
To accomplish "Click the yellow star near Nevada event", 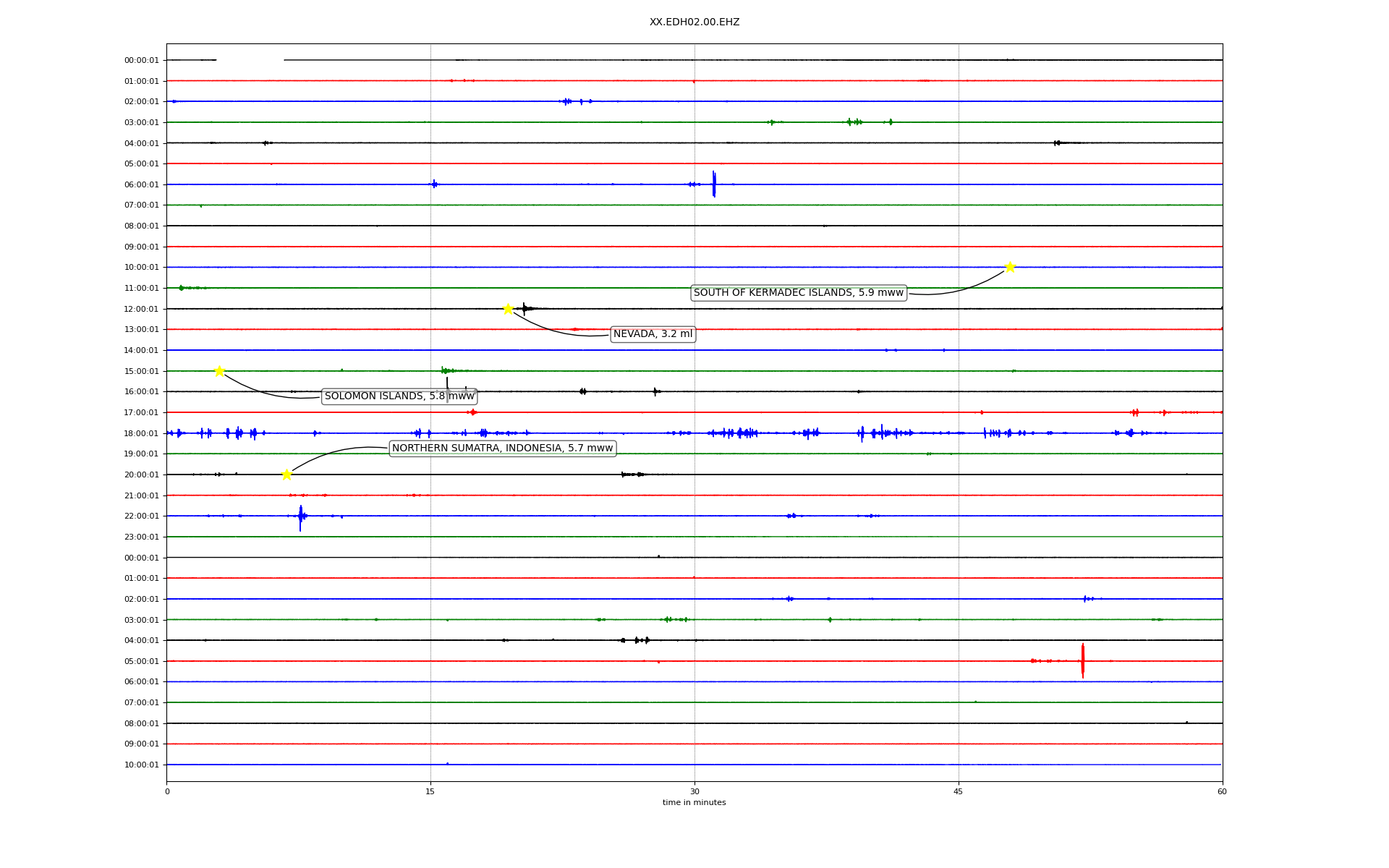I will [508, 309].
